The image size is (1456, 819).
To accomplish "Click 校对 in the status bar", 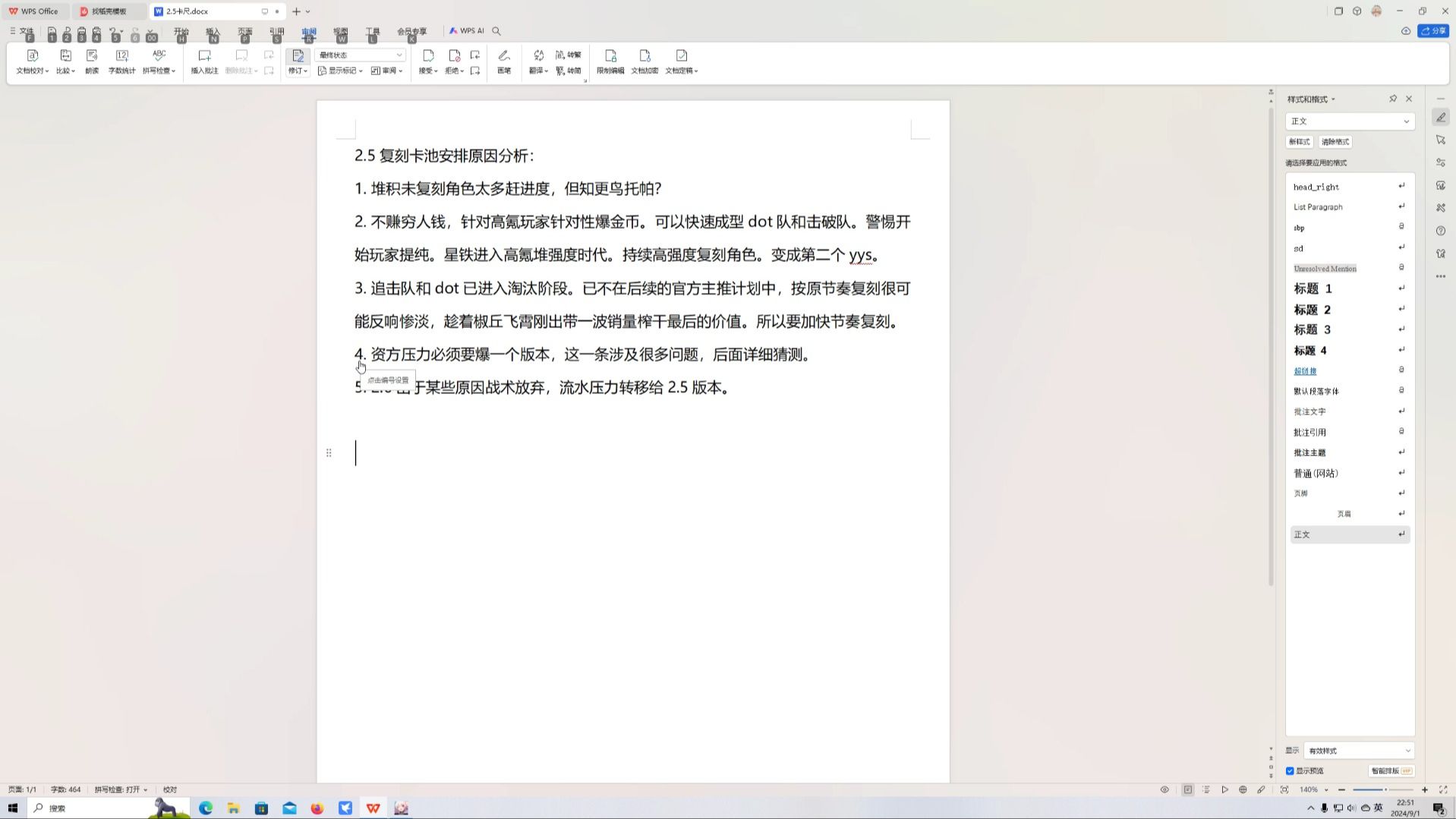I will 170,789.
